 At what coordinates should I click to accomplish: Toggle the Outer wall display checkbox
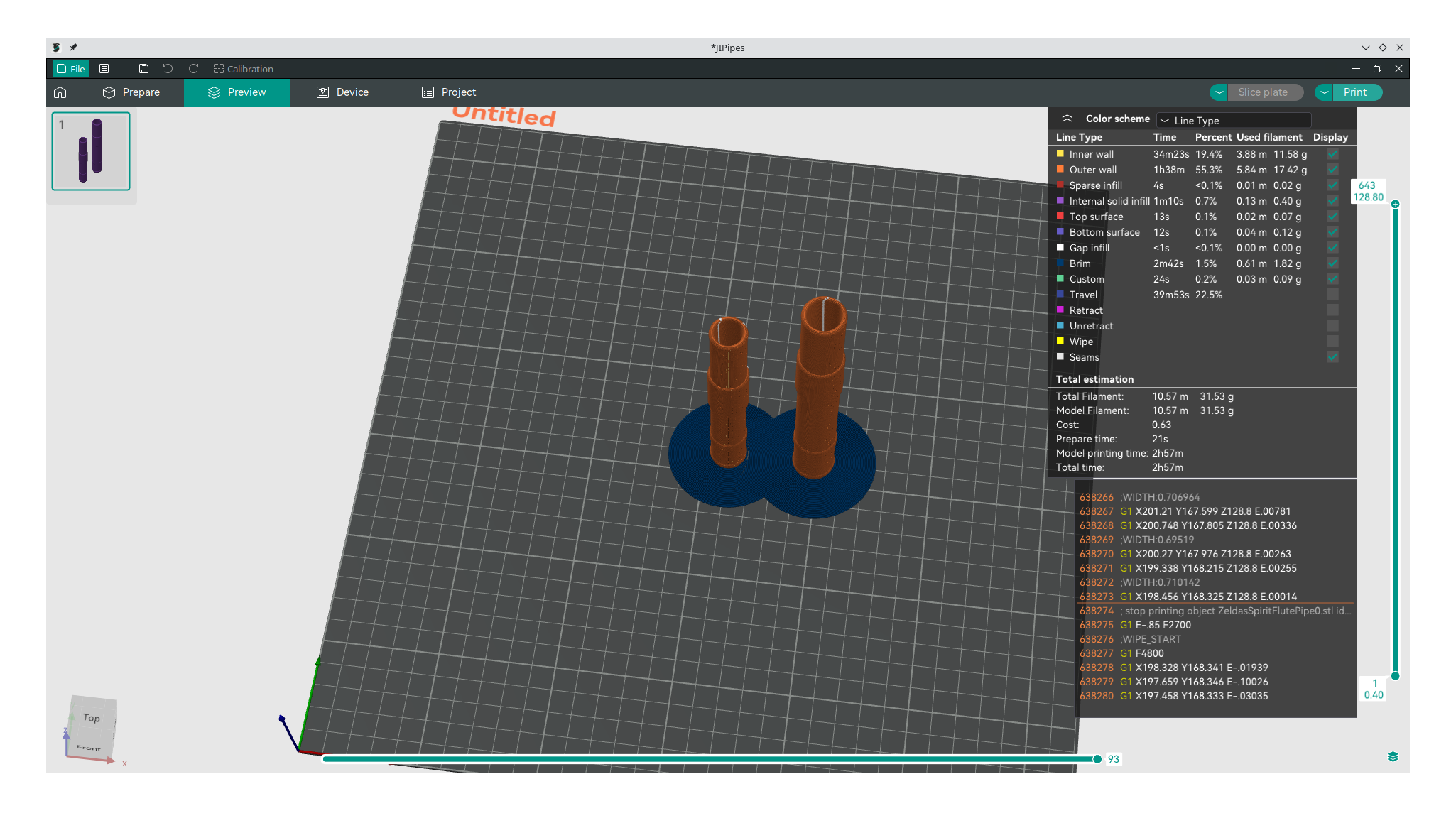[x=1332, y=170]
